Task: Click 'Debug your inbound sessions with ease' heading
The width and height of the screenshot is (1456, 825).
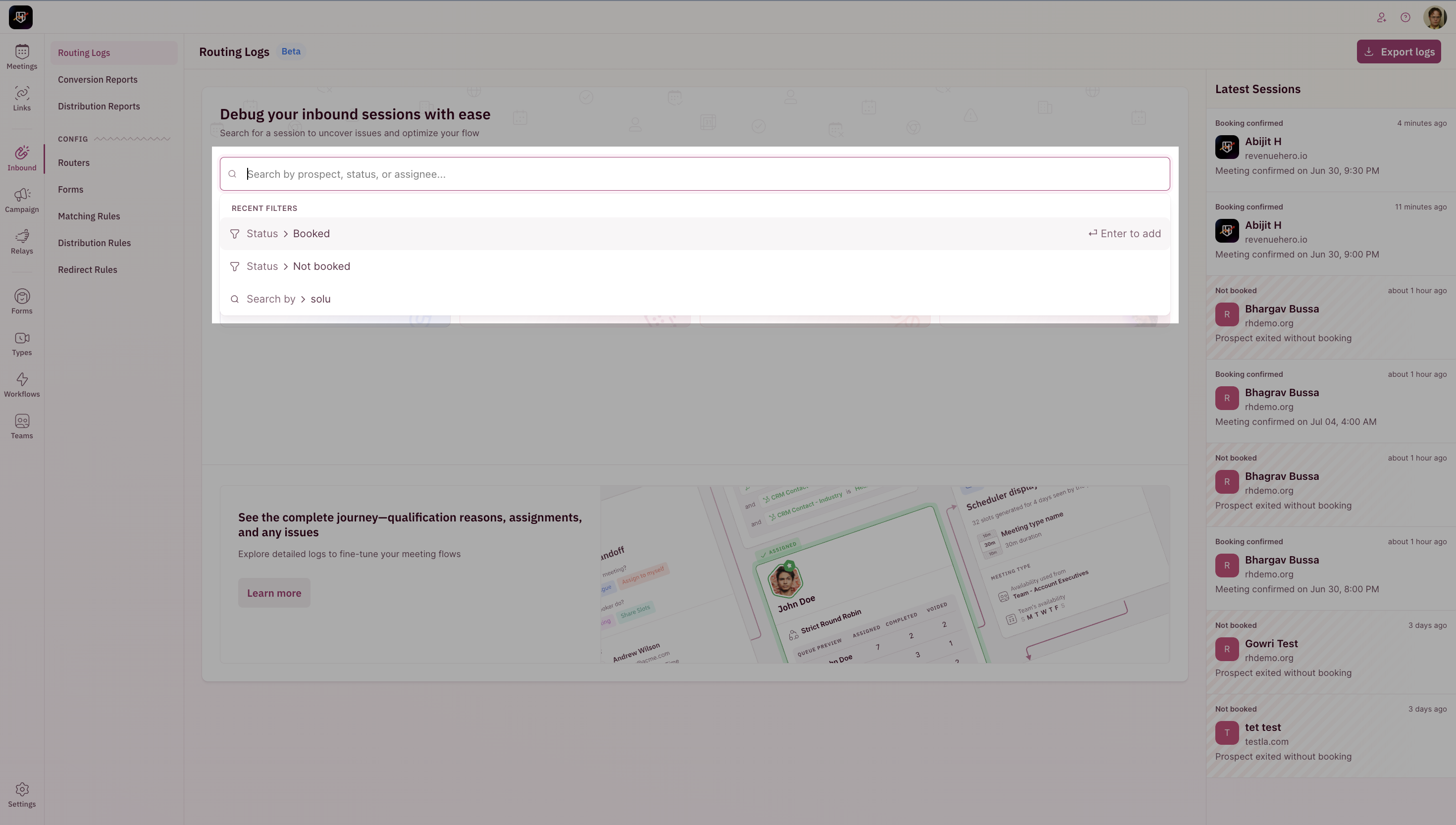Action: pyautogui.click(x=355, y=114)
